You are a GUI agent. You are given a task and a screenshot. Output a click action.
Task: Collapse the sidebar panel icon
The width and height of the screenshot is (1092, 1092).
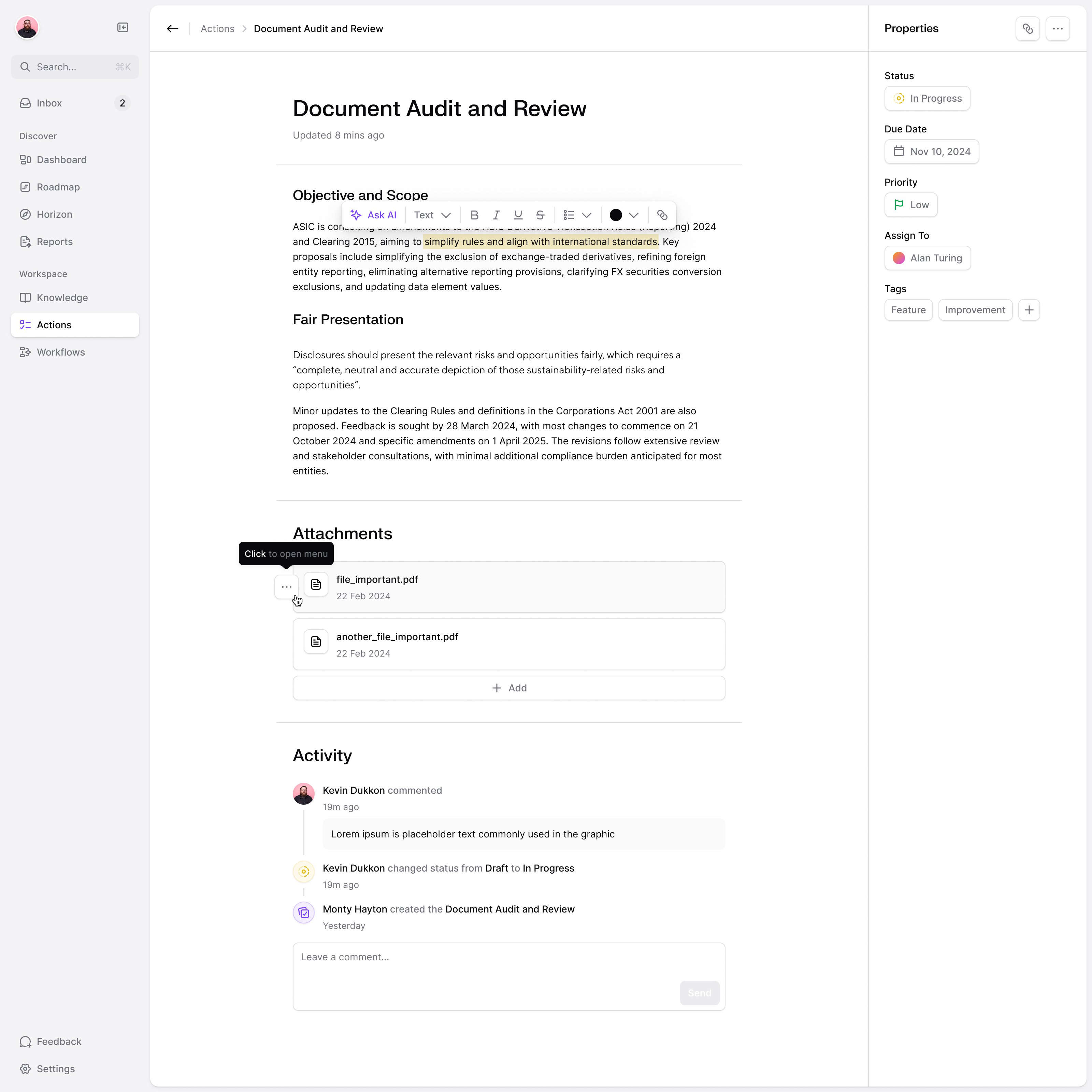[x=123, y=28]
